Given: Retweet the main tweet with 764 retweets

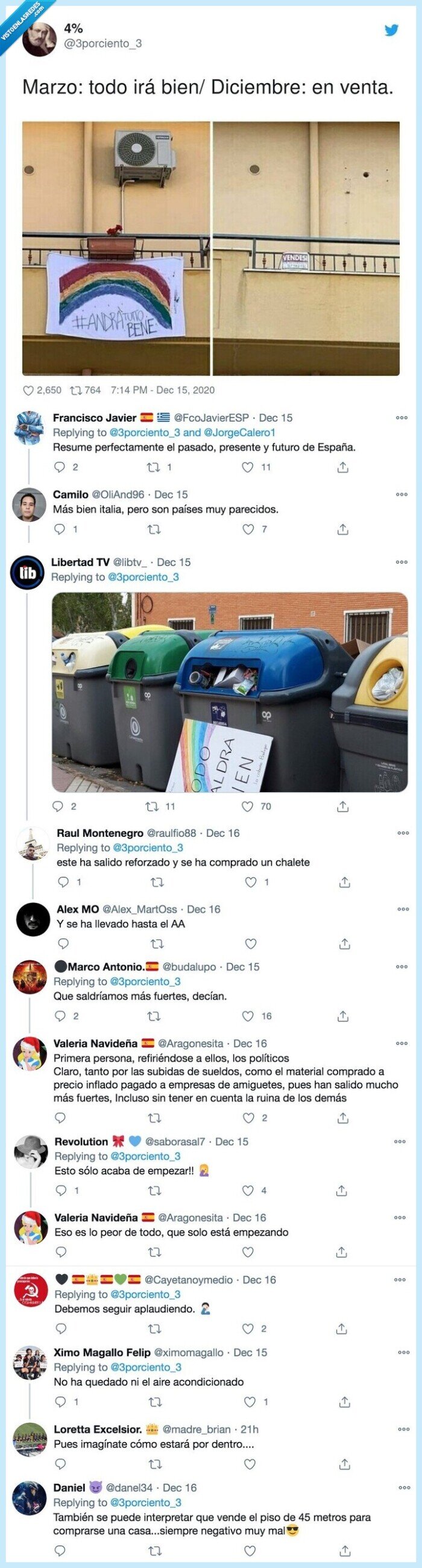Looking at the screenshot, I should coord(76,390).
